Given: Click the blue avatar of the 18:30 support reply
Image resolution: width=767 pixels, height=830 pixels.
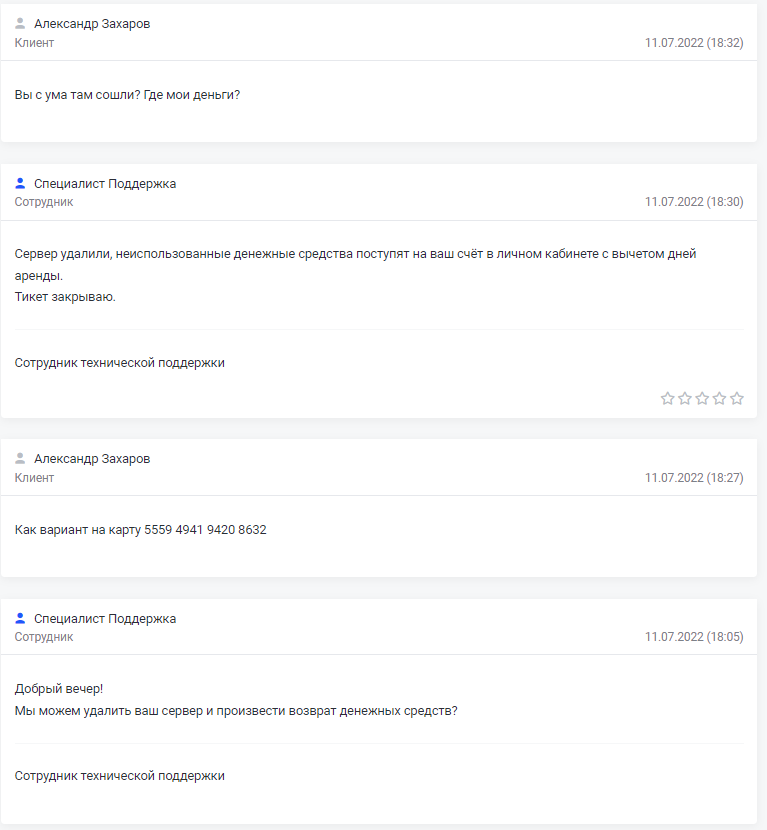Looking at the screenshot, I should (20, 183).
